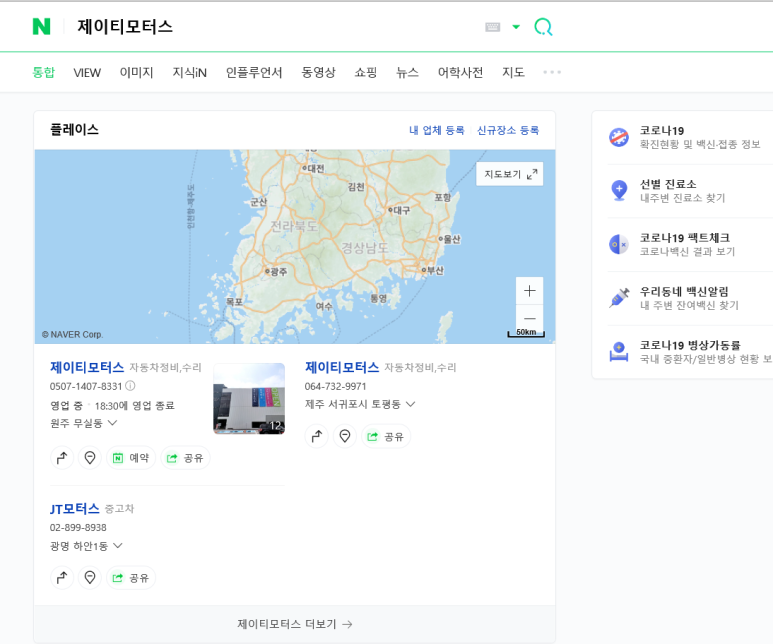This screenshot has height=644, width=773.
Task: Click the 선별 진료소 pin icon
Action: point(619,190)
